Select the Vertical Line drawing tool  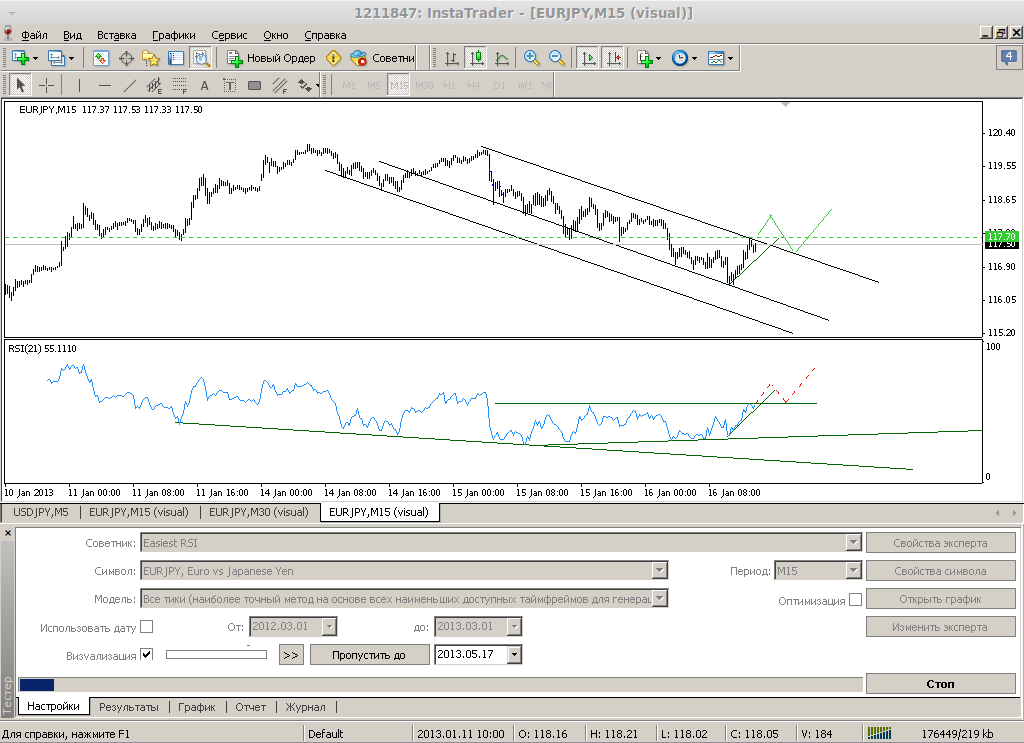79,85
